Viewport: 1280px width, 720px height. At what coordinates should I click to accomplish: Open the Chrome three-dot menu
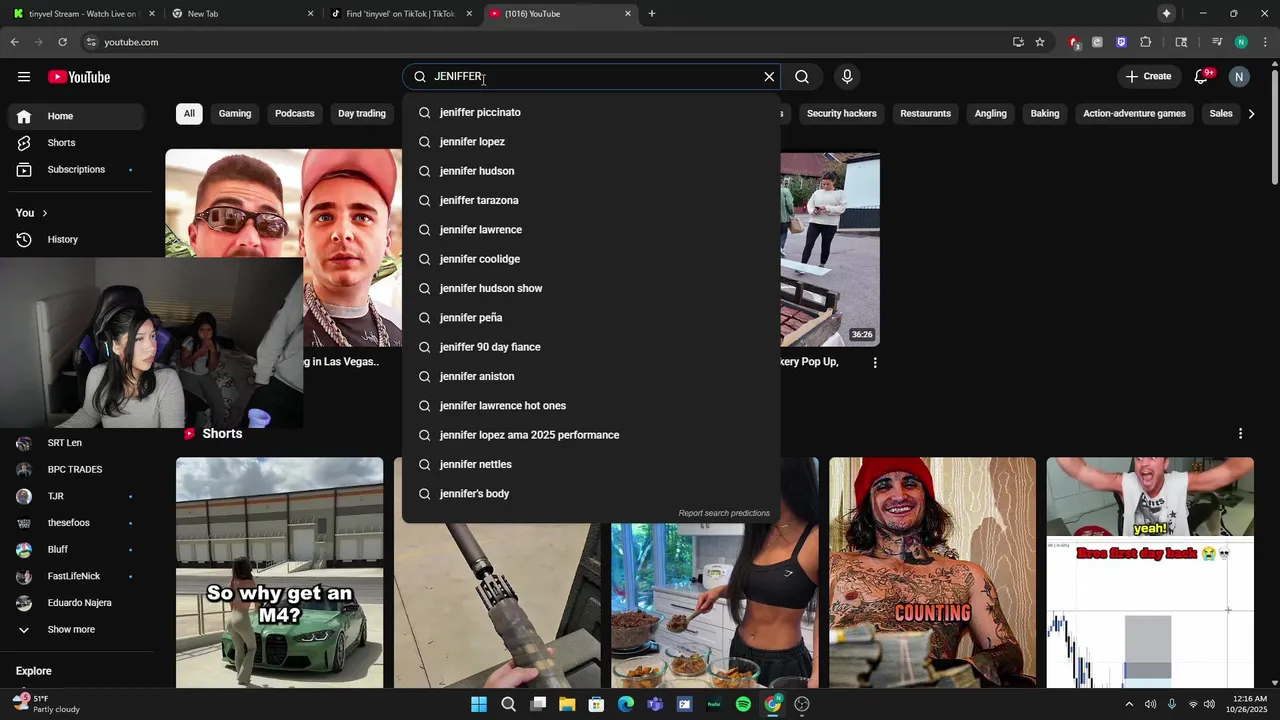(x=1263, y=42)
